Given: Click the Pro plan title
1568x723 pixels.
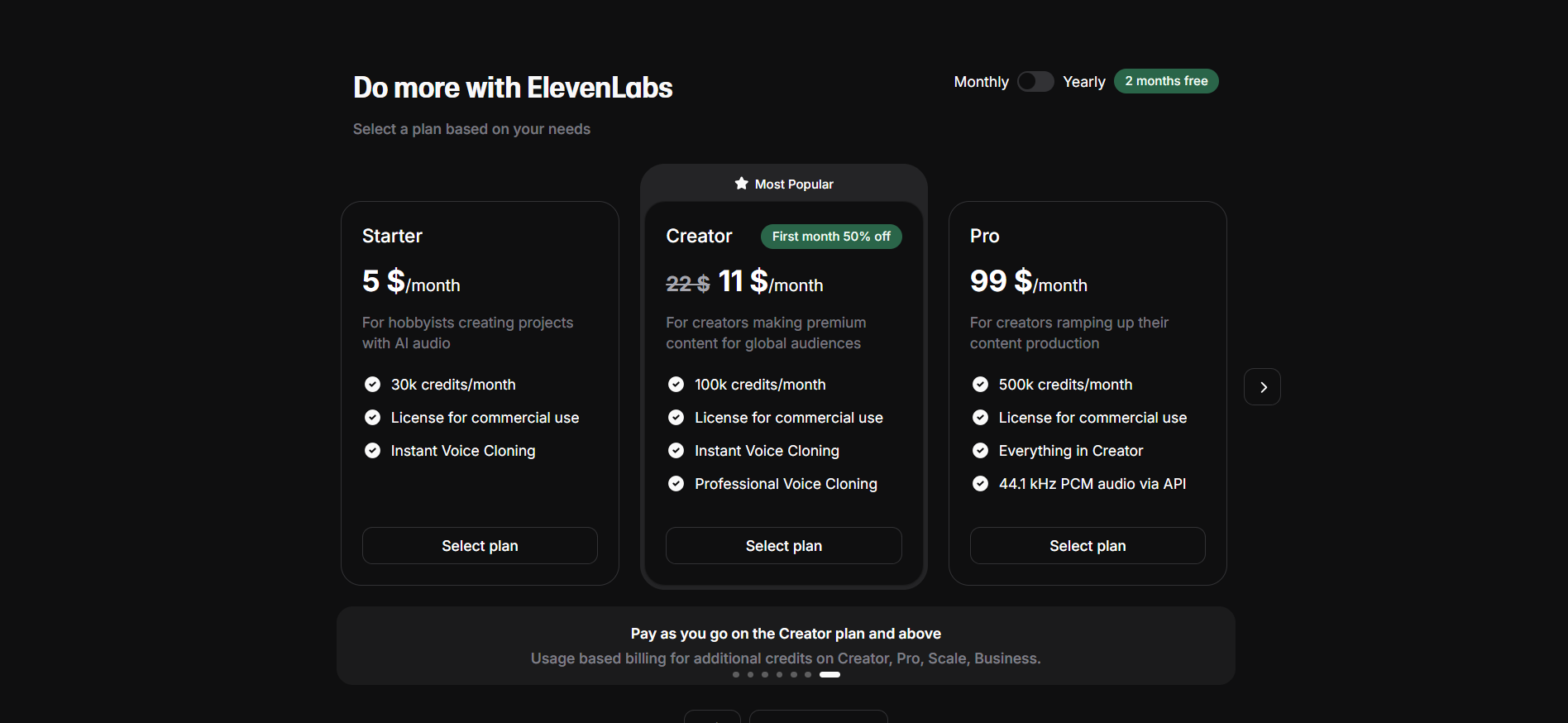Looking at the screenshot, I should click(x=984, y=237).
